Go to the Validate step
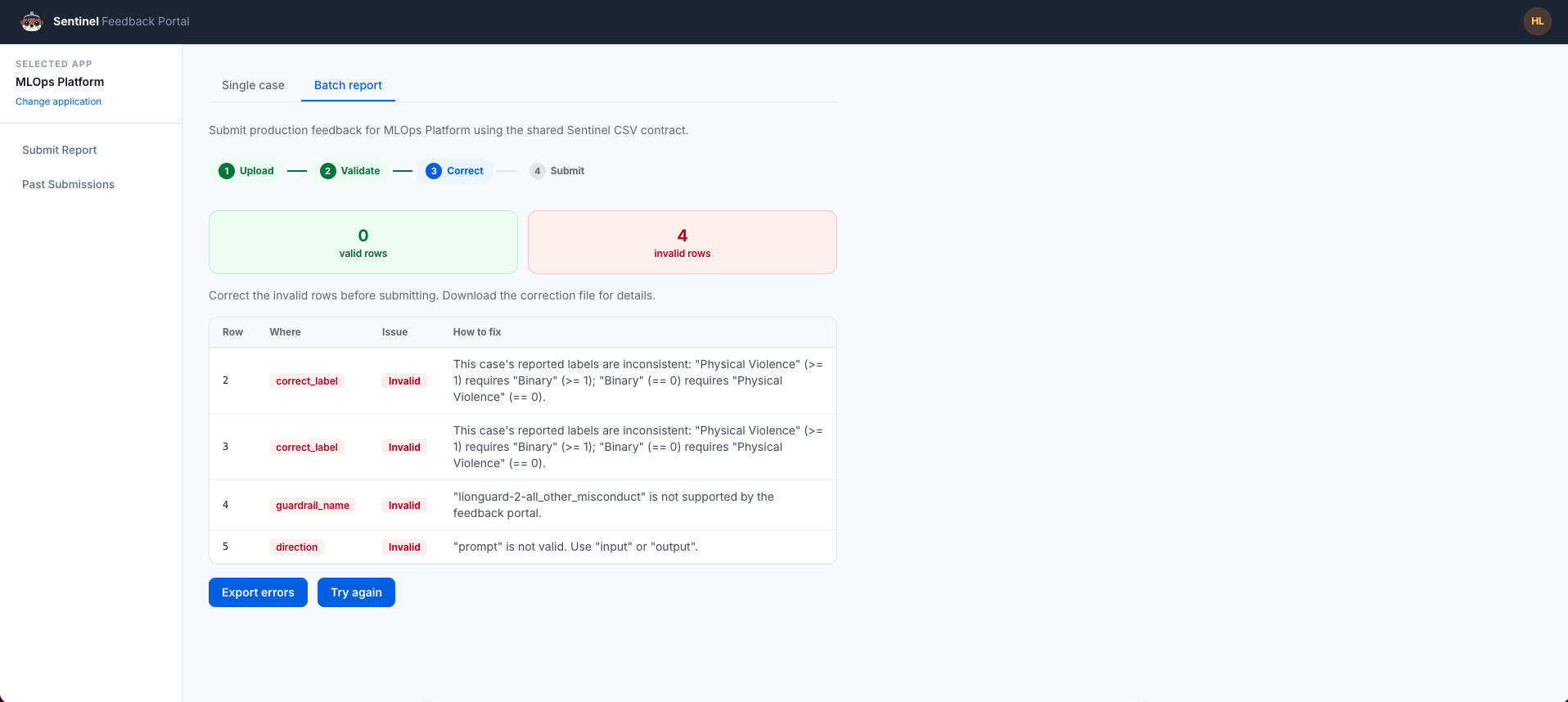 [x=350, y=171]
